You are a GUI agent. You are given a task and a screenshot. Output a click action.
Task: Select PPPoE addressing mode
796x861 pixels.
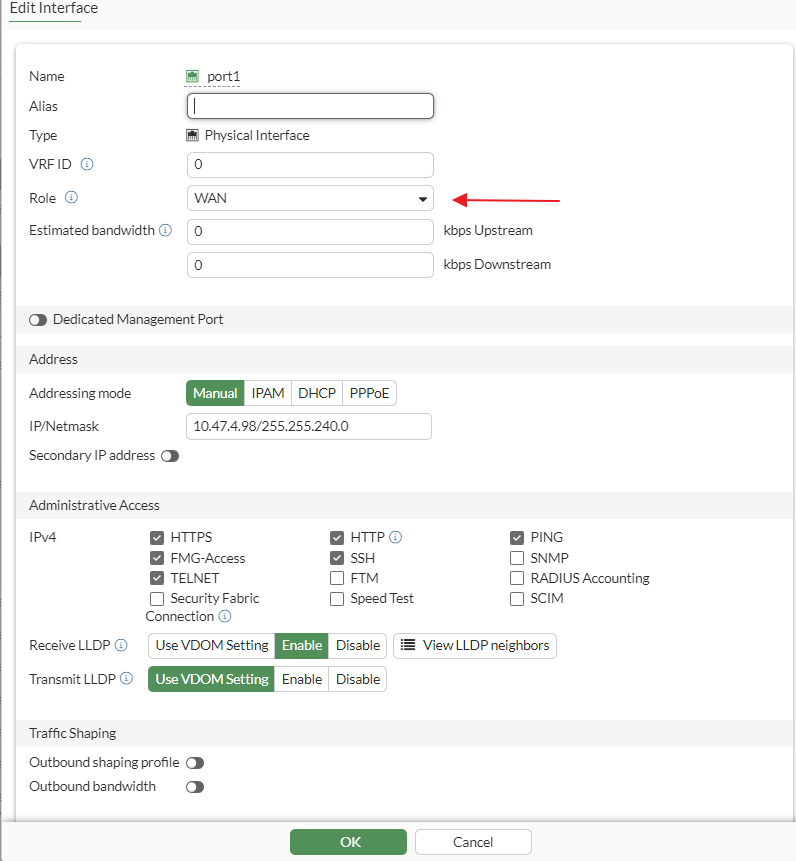[x=369, y=393]
